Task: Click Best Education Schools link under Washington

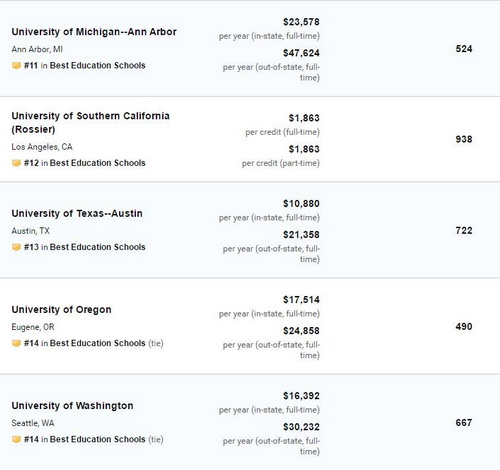Action: tap(98, 439)
